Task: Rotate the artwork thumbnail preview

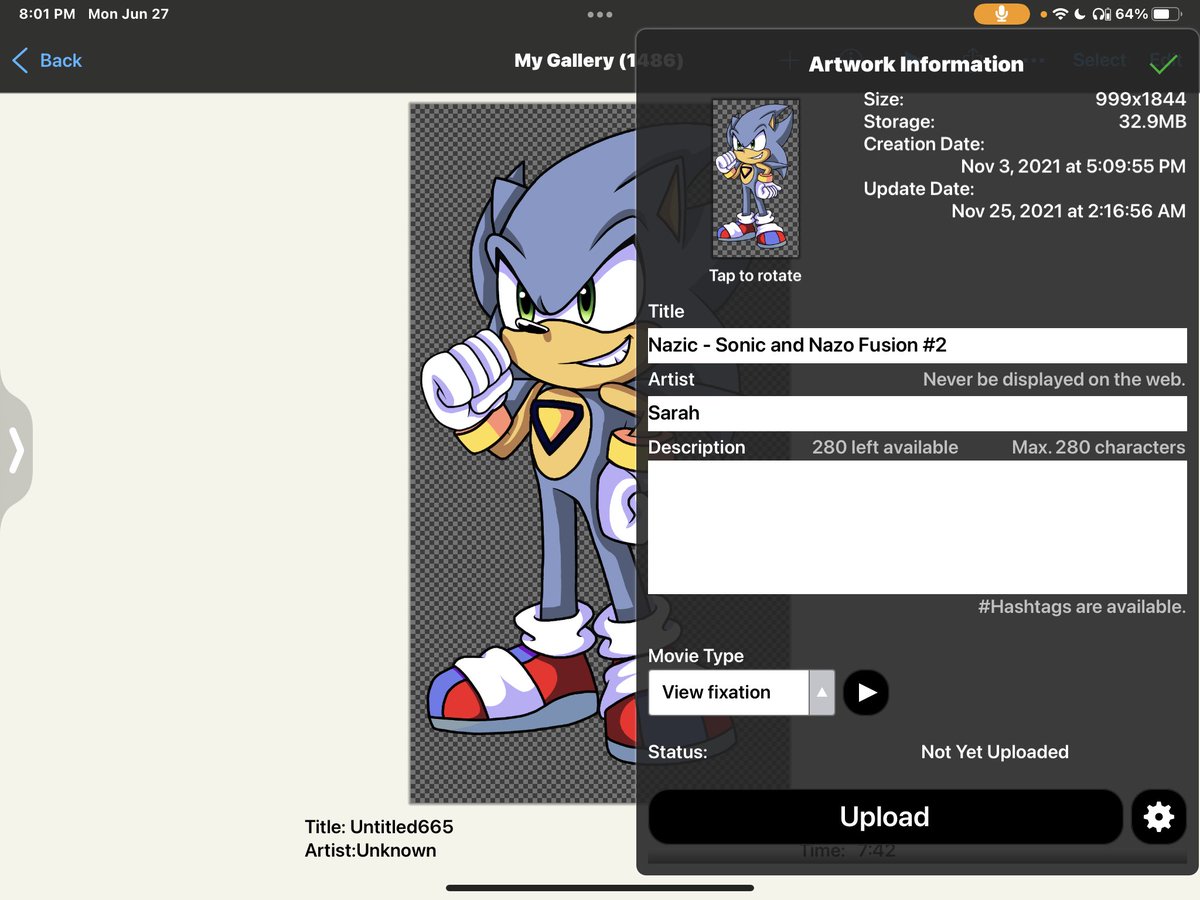Action: click(x=755, y=177)
